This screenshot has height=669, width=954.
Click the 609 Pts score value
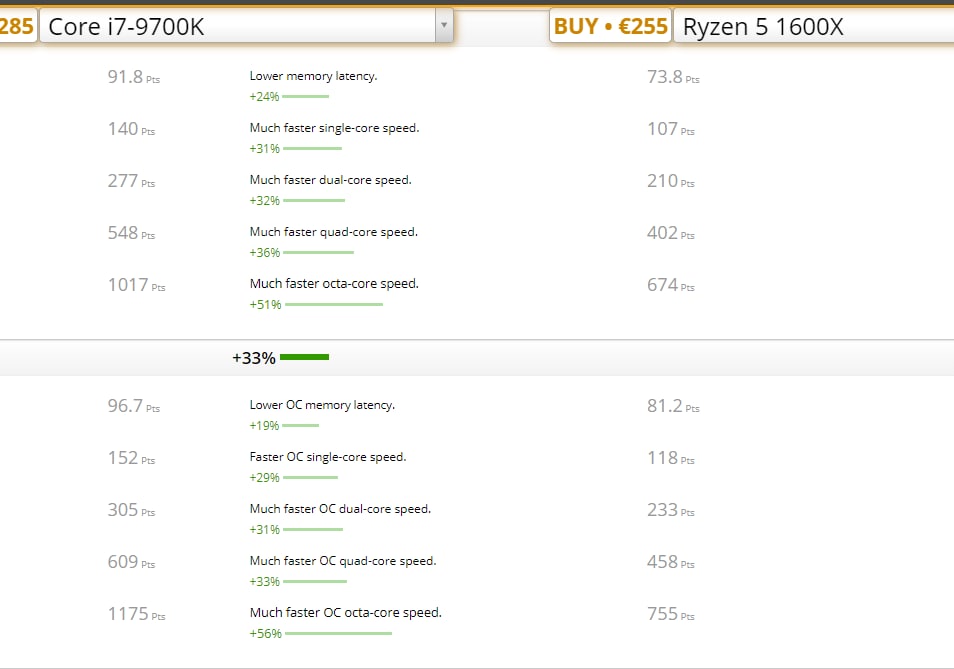click(131, 562)
